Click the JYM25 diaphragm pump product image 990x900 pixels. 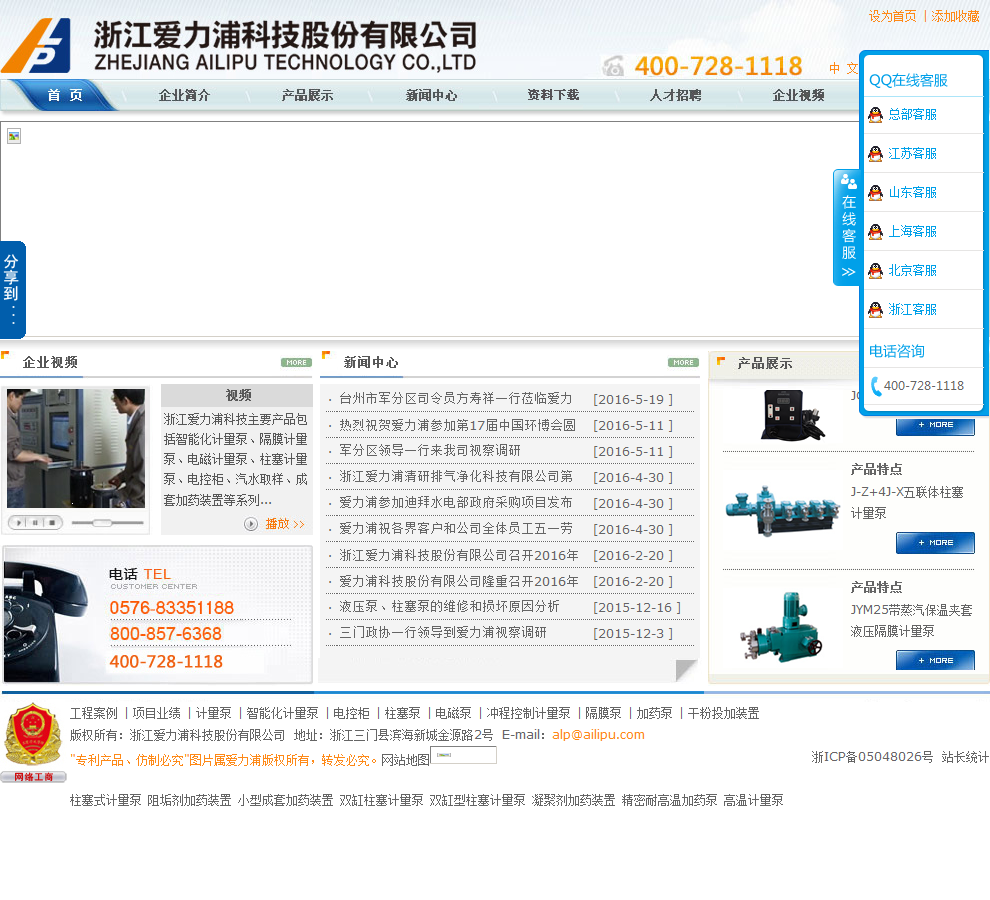(783, 628)
